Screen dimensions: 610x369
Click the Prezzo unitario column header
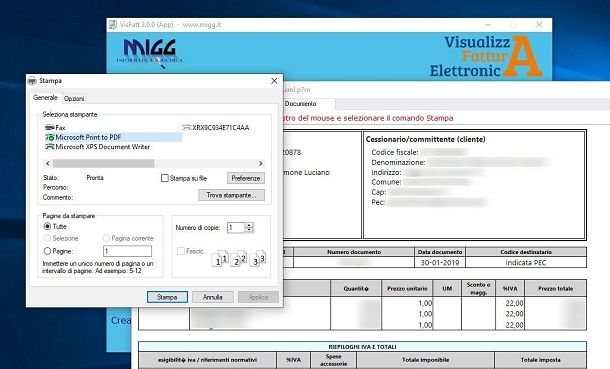tap(407, 289)
